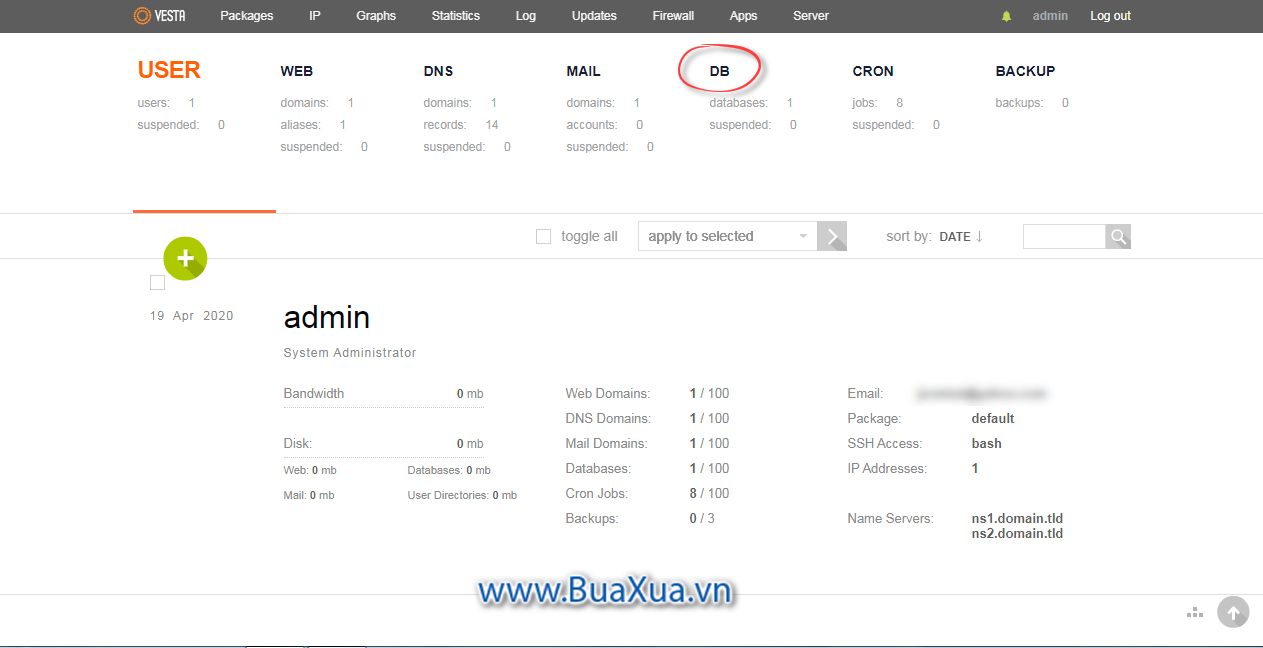Open the notifications bell
This screenshot has width=1263, height=648.
pos(1006,16)
